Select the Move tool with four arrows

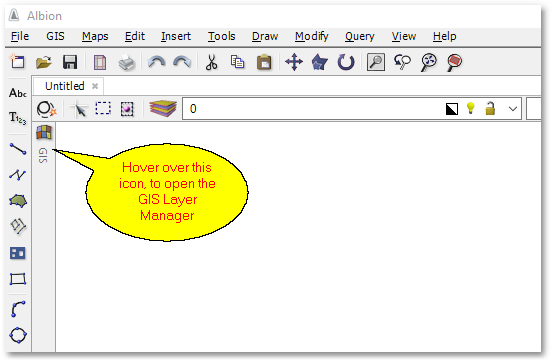point(294,62)
